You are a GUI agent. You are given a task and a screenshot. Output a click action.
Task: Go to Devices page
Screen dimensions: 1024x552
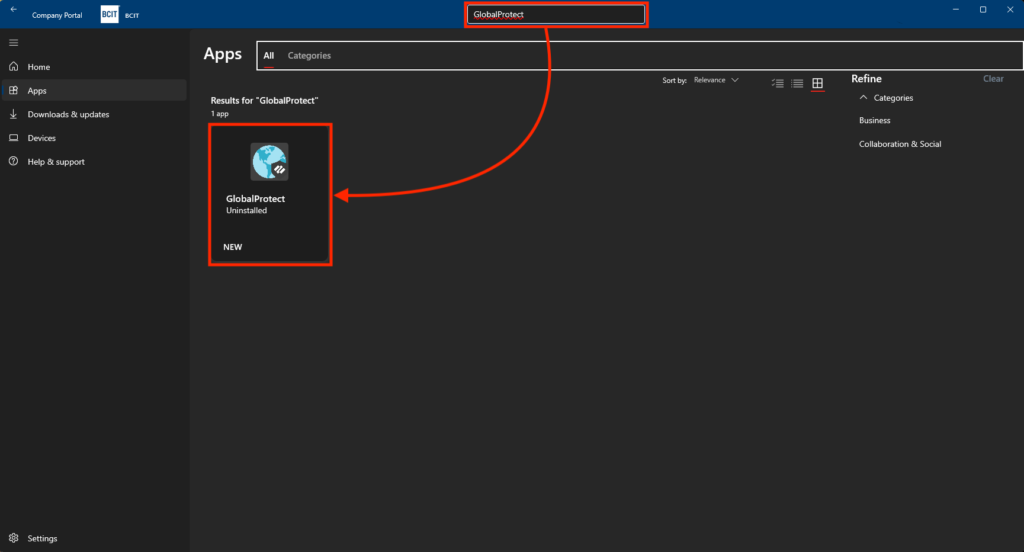pos(94,138)
